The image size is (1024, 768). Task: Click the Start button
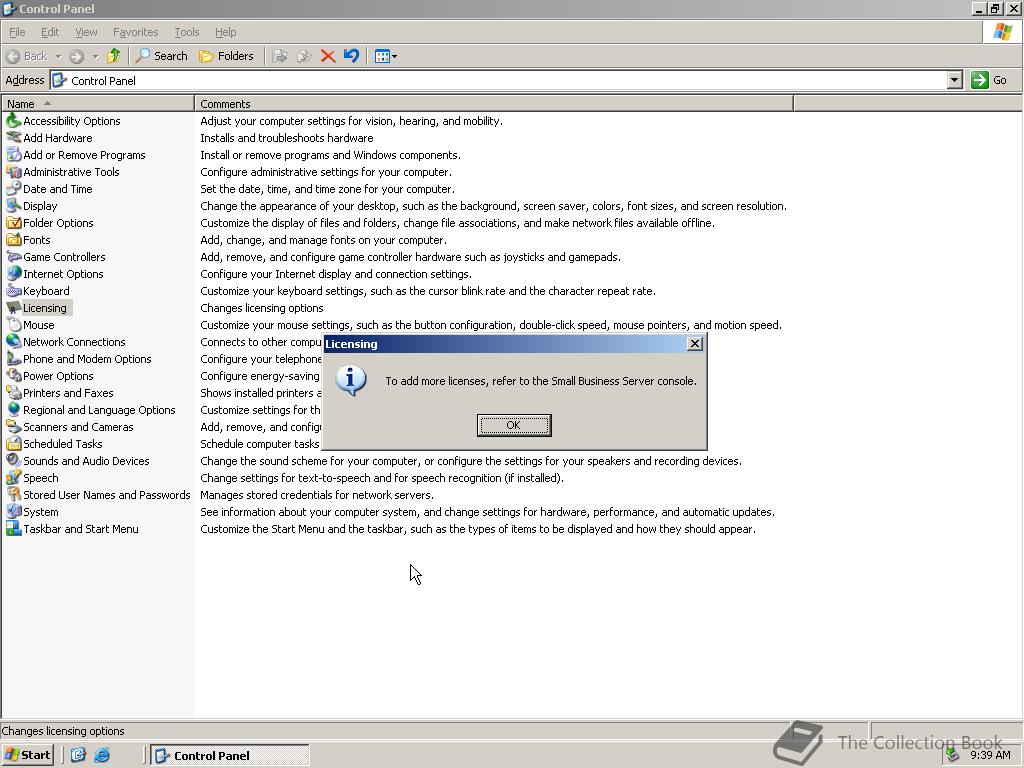(27, 755)
